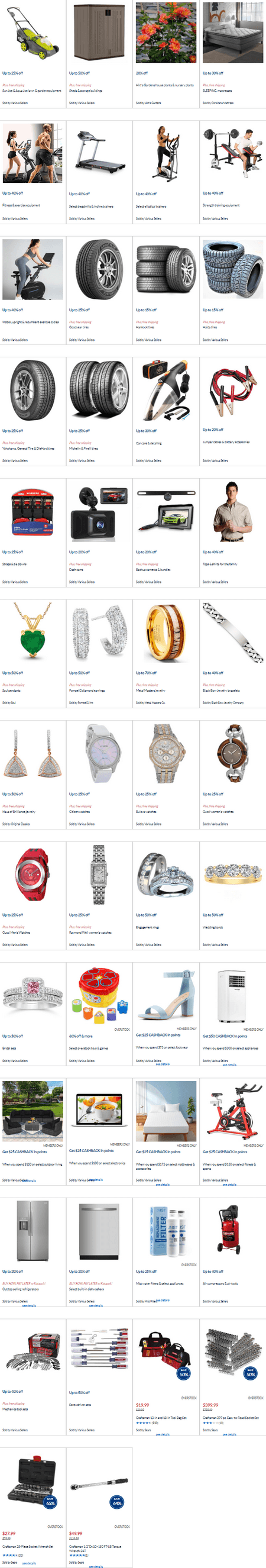
Task: Open Craftsman Torque Wrench product title
Action: coord(95,1548)
